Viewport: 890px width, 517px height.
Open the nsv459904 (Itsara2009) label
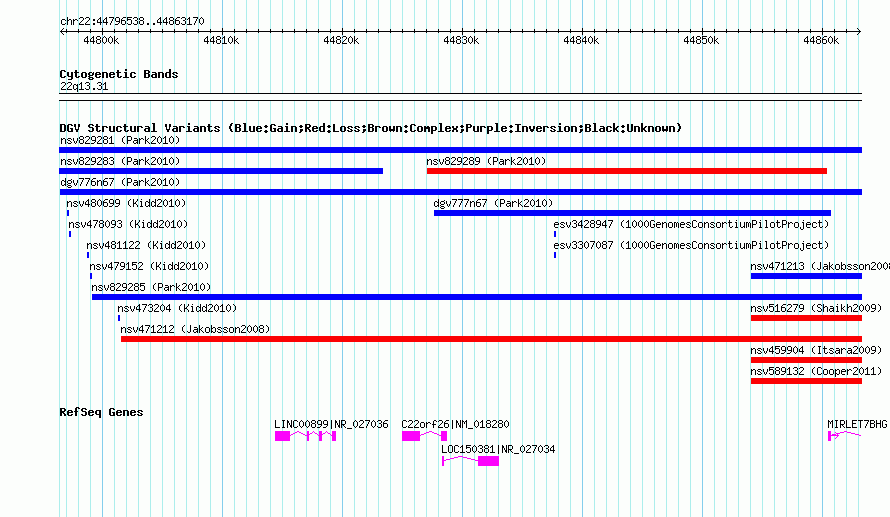(x=816, y=350)
